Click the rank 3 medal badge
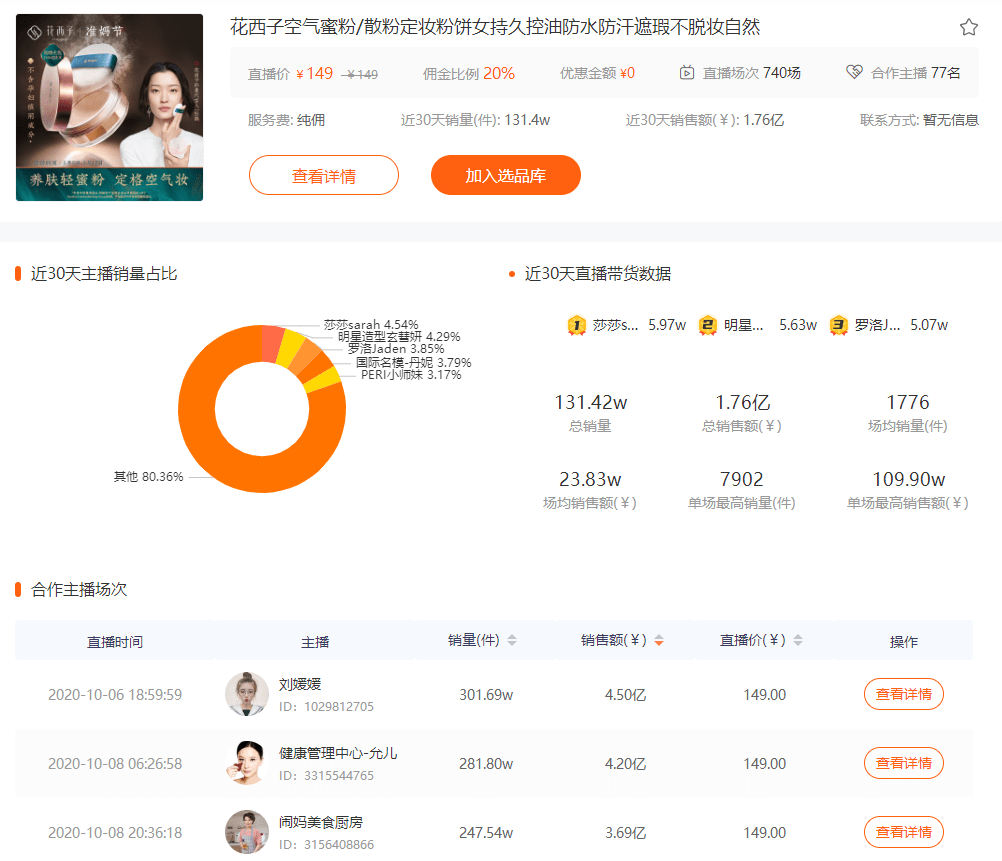This screenshot has height=861, width=1002. [838, 325]
